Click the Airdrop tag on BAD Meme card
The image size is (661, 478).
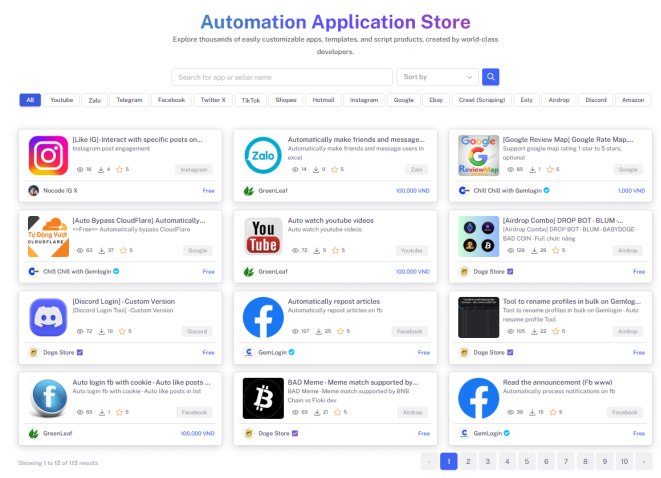point(413,412)
